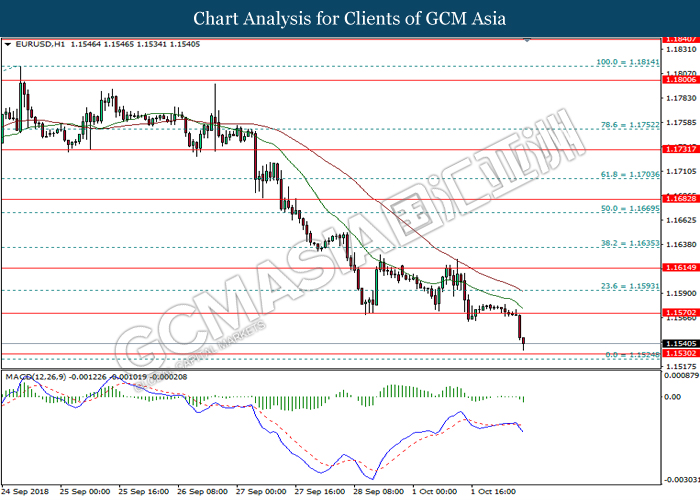700x500 pixels.
Task: Click the 1.17830 price scale value
Action: [681, 98]
